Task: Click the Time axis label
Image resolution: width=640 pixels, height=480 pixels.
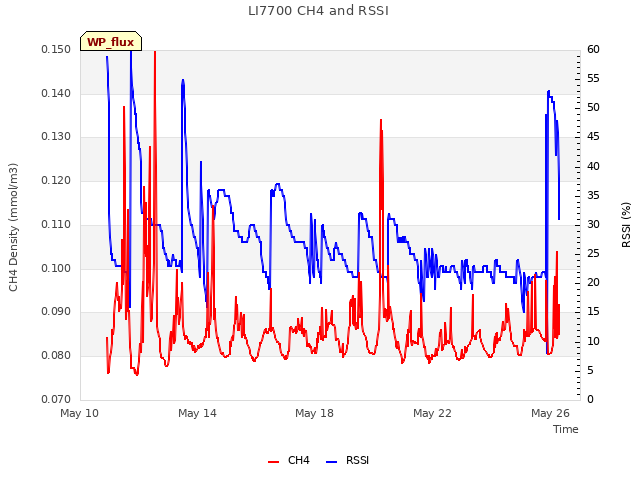Action: [565, 429]
